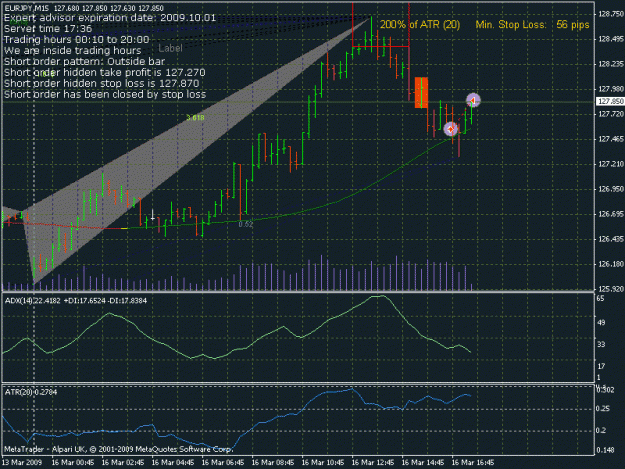Click the EURJPY,M15 chart title quote line
625x469 pixels.
coord(84,8)
